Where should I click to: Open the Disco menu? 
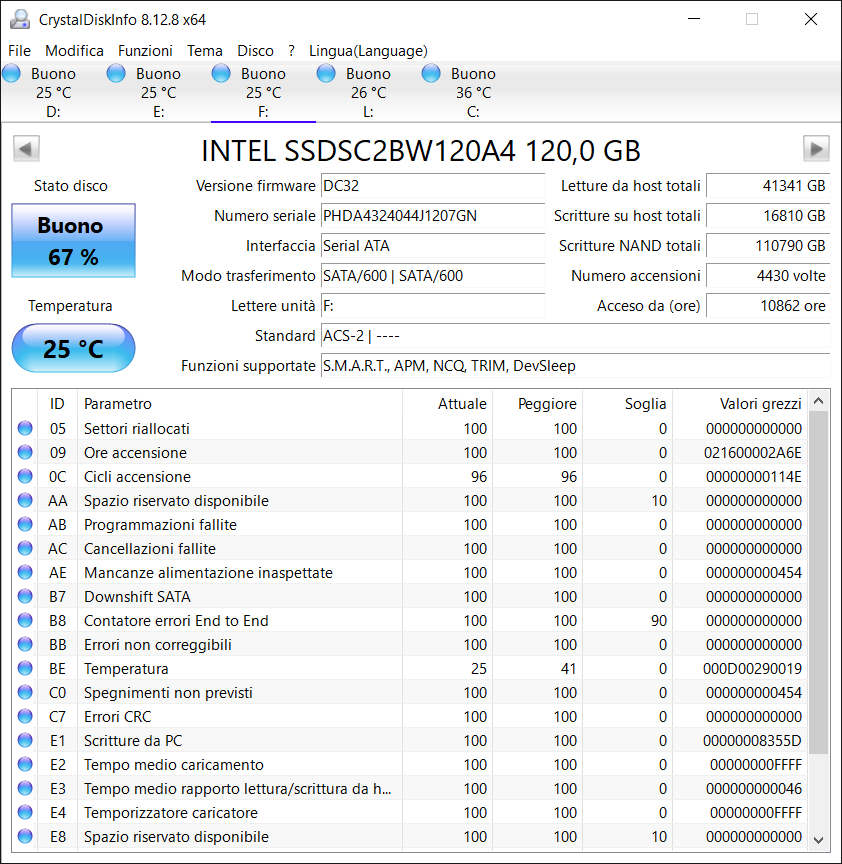(x=255, y=51)
